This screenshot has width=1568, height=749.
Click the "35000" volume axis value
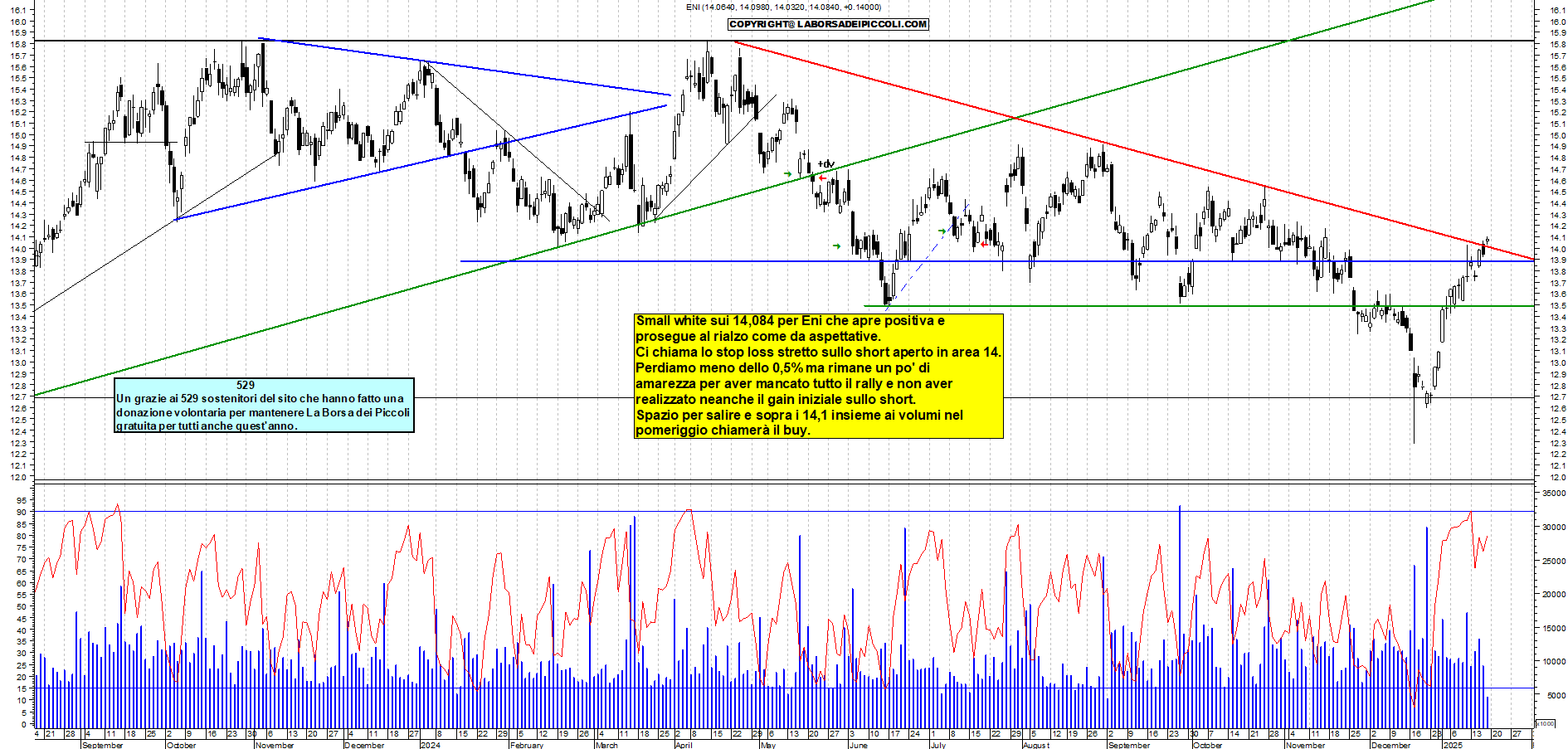click(x=1554, y=493)
